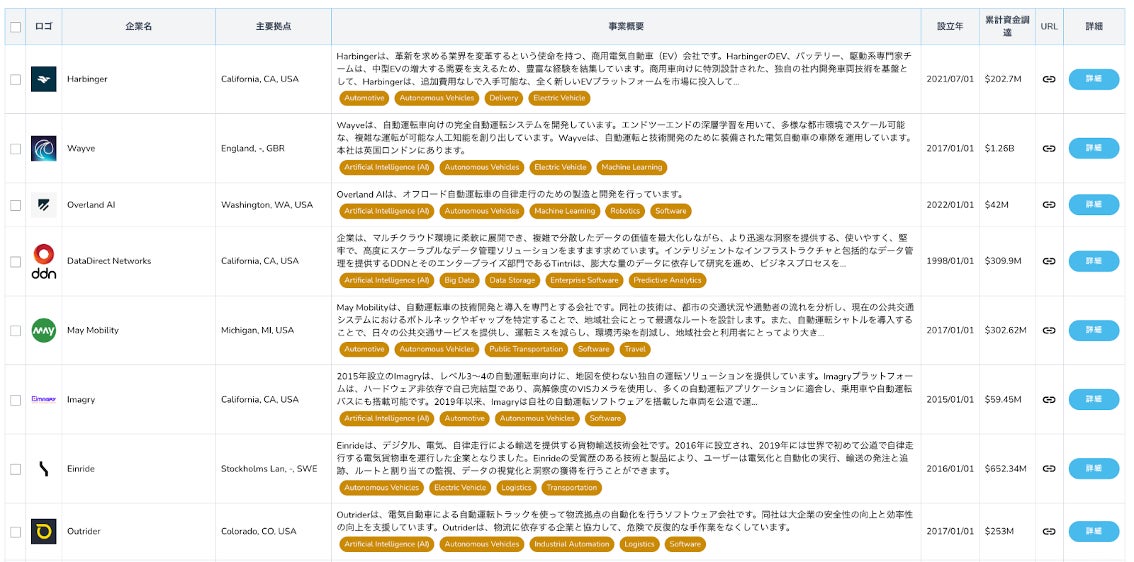This screenshot has width=1134, height=562.
Task: Click the founding date 1998/01/01
Action: [950, 261]
